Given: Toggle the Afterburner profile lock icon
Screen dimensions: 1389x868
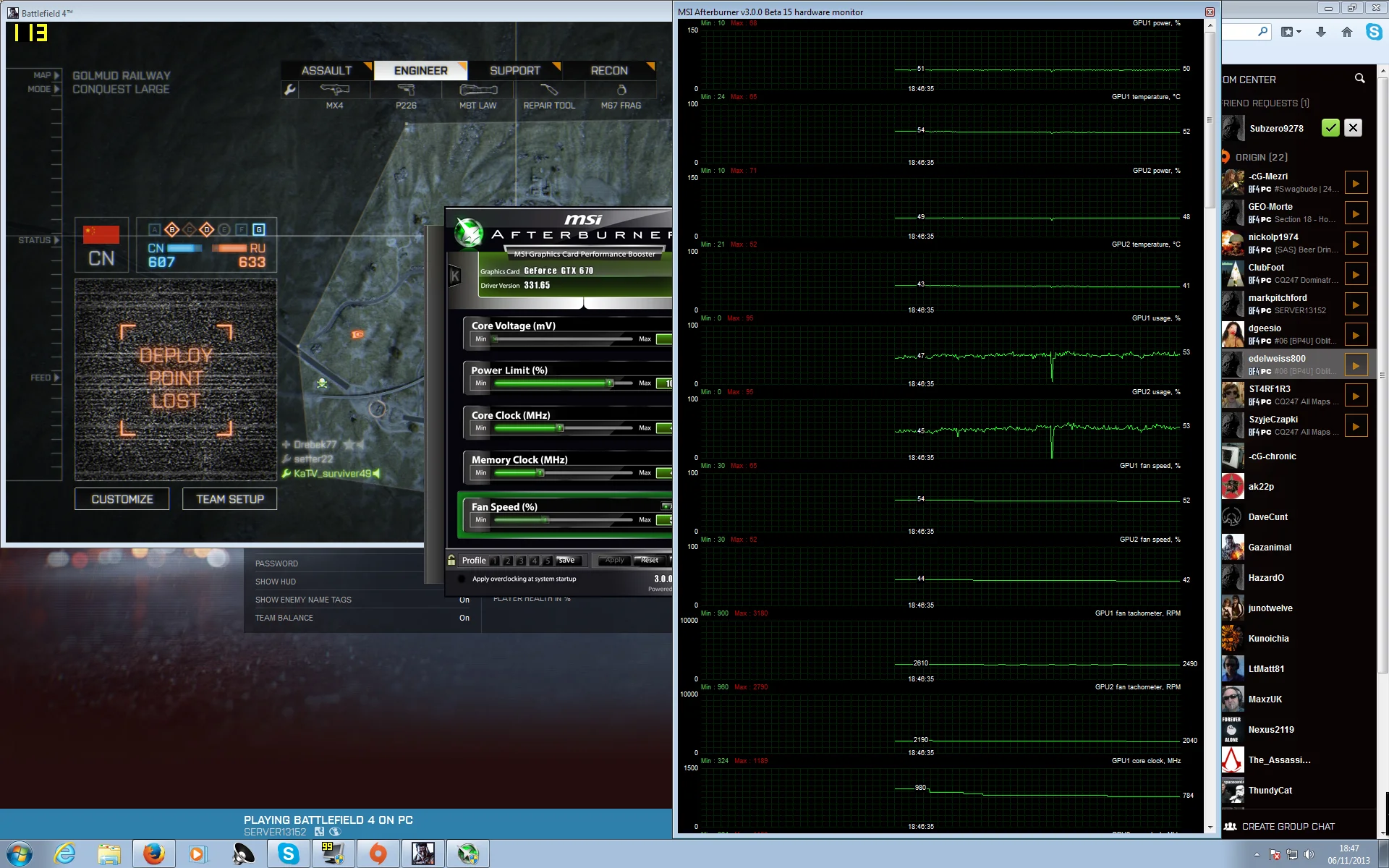Looking at the screenshot, I should [451, 560].
